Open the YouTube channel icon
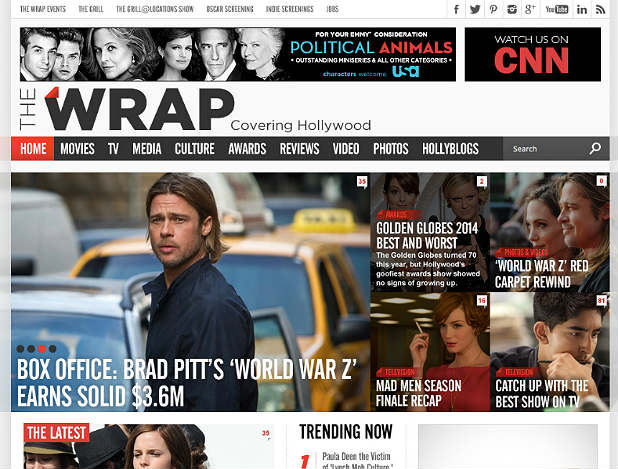This screenshot has width=618, height=469. pyautogui.click(x=557, y=9)
